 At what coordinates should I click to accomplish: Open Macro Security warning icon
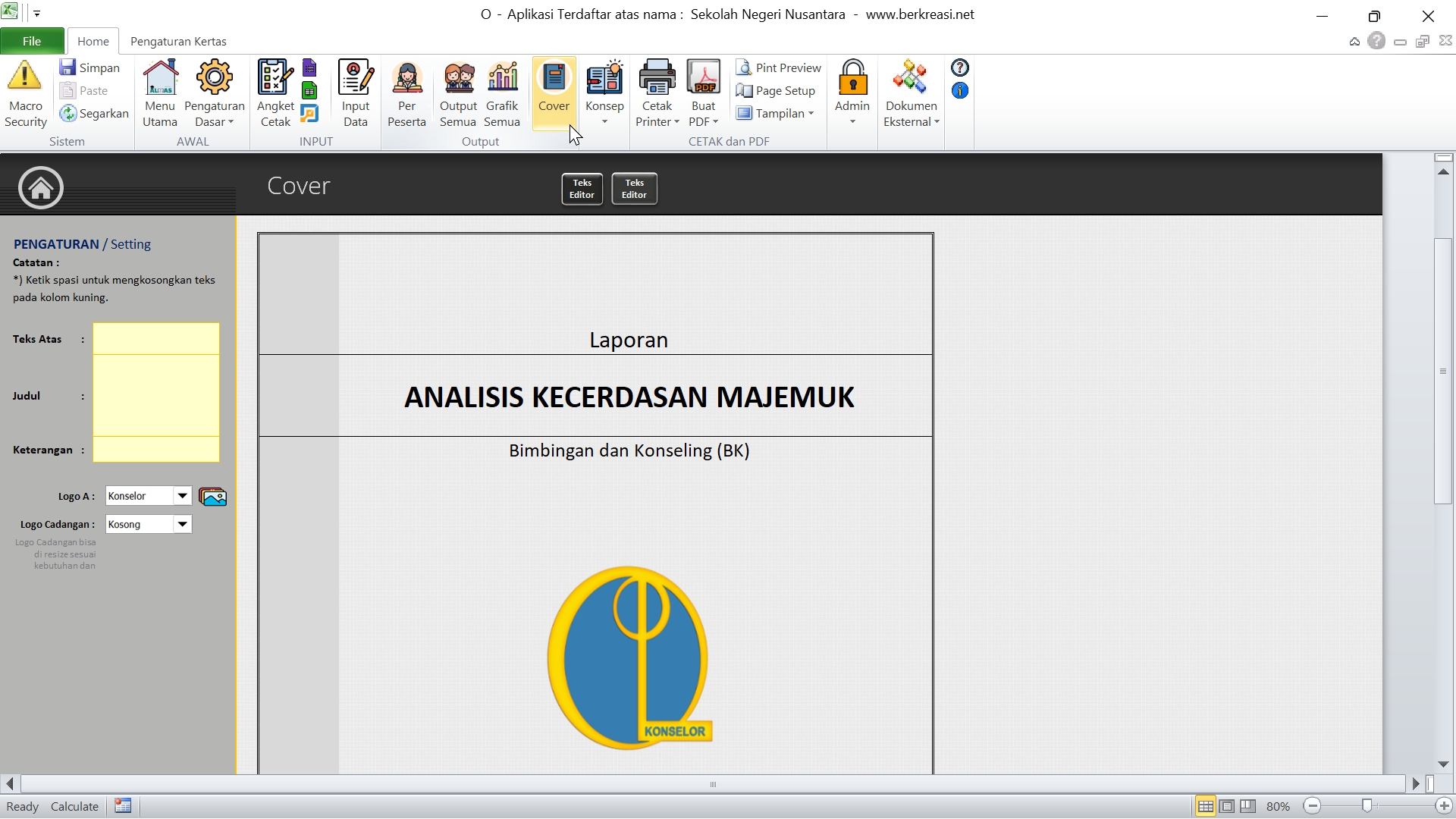(x=25, y=77)
